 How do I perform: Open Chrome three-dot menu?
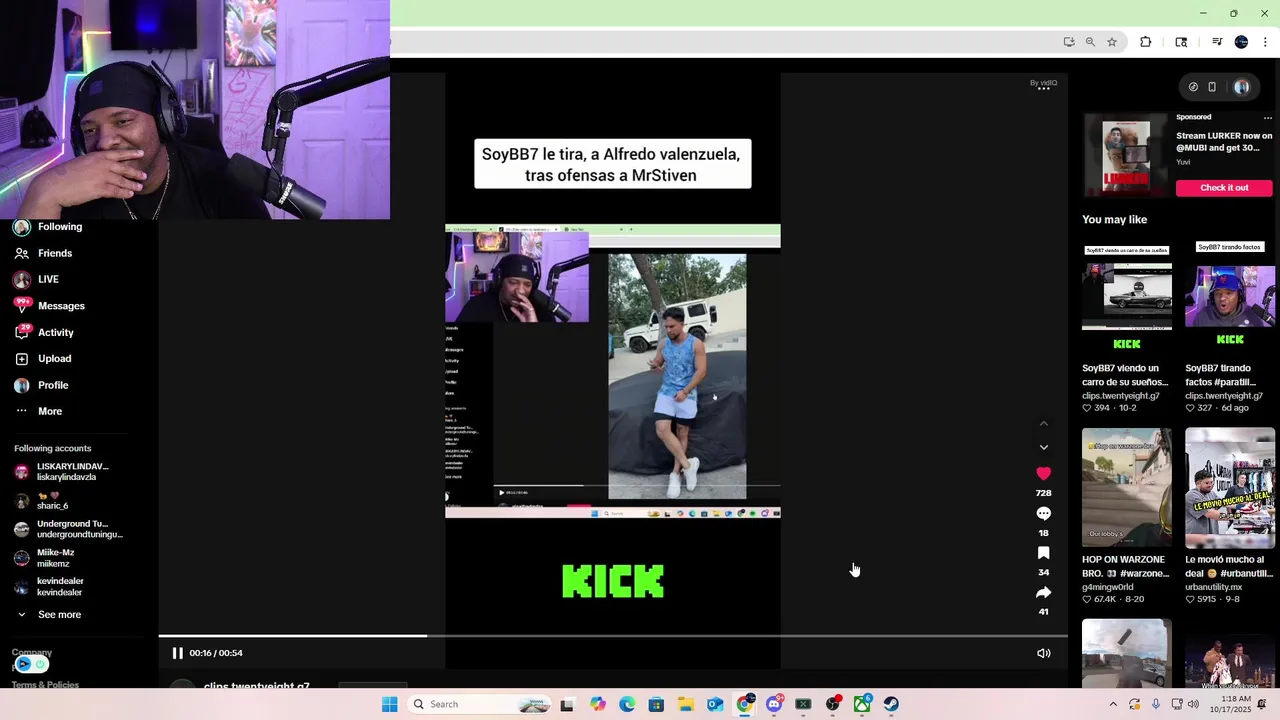point(1265,42)
